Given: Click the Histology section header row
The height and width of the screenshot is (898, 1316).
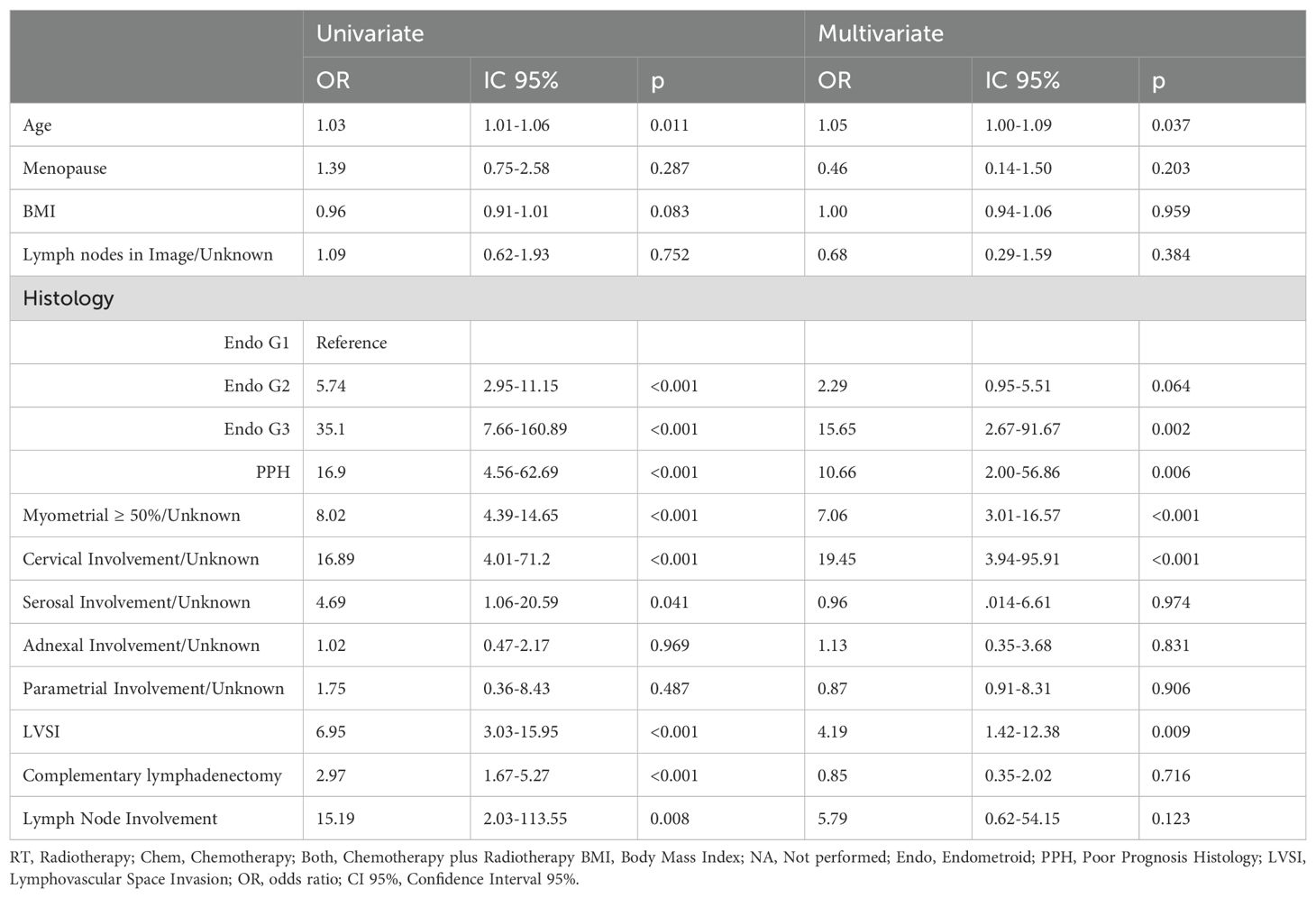Looking at the screenshot, I should pyautogui.click(x=69, y=298).
